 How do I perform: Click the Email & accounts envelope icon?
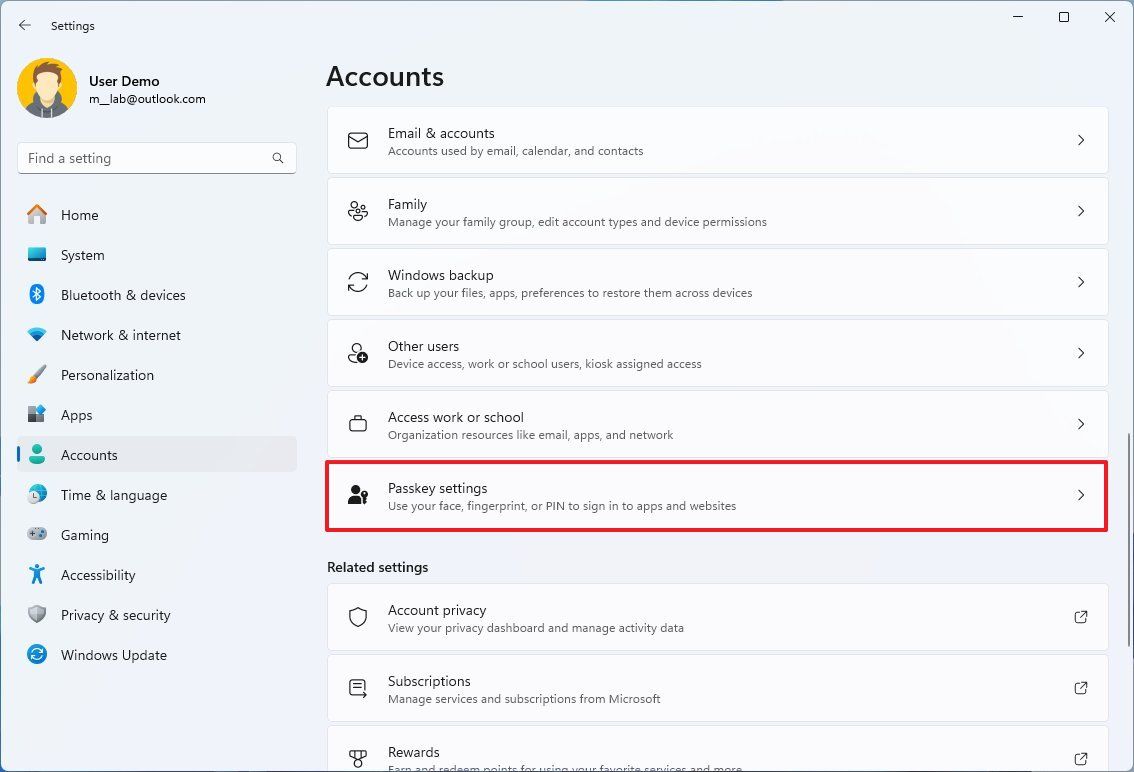(x=357, y=140)
